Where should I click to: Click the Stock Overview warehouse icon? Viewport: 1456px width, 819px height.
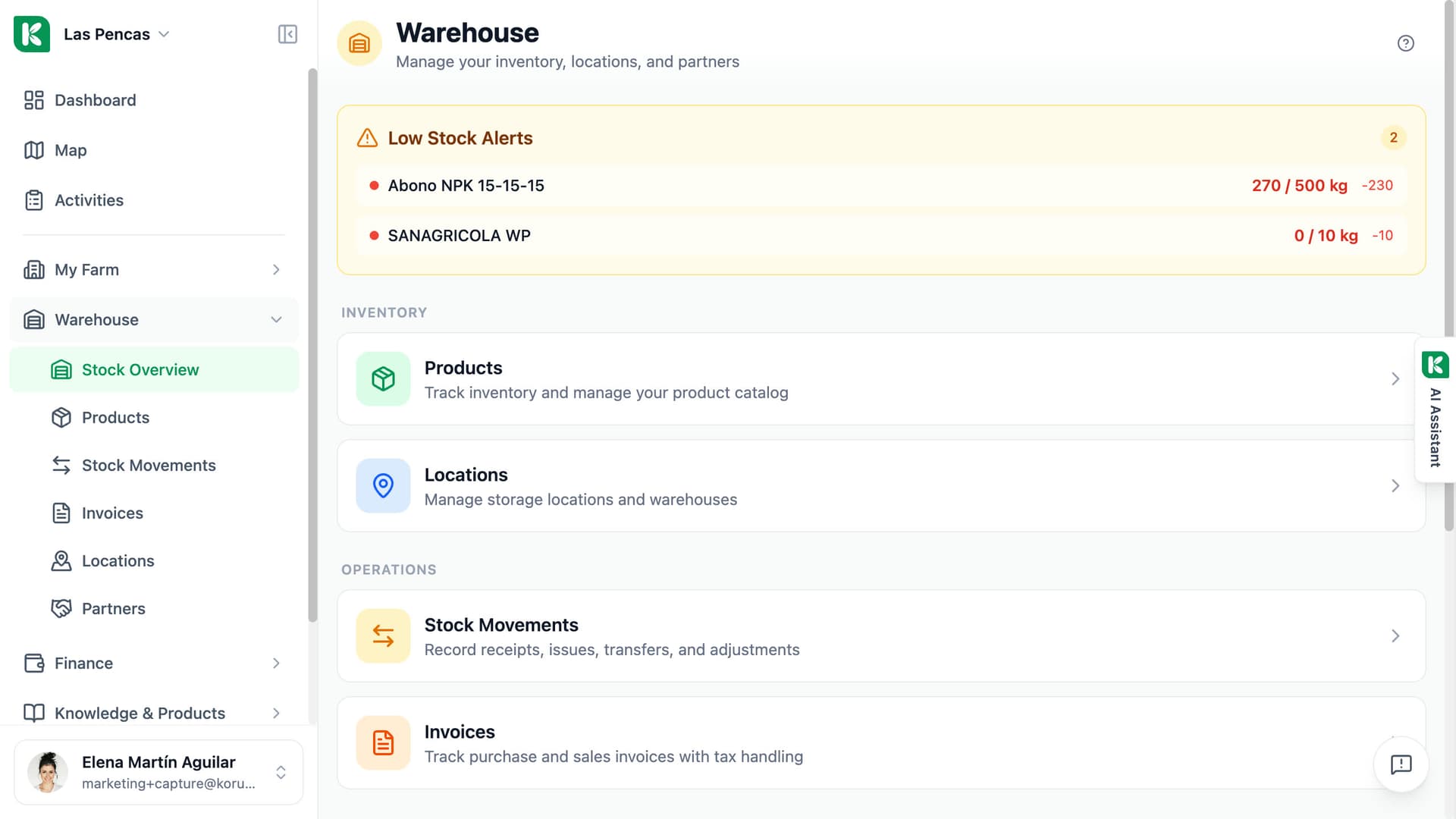[x=61, y=370]
